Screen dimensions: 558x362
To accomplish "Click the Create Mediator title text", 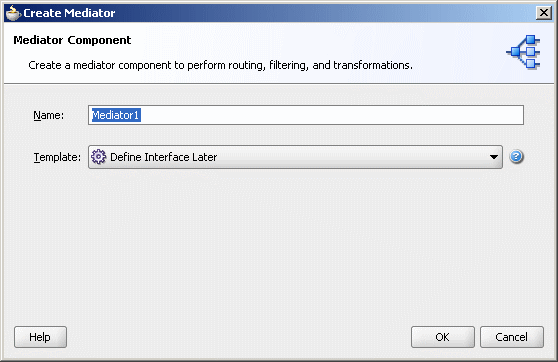I will [69, 13].
